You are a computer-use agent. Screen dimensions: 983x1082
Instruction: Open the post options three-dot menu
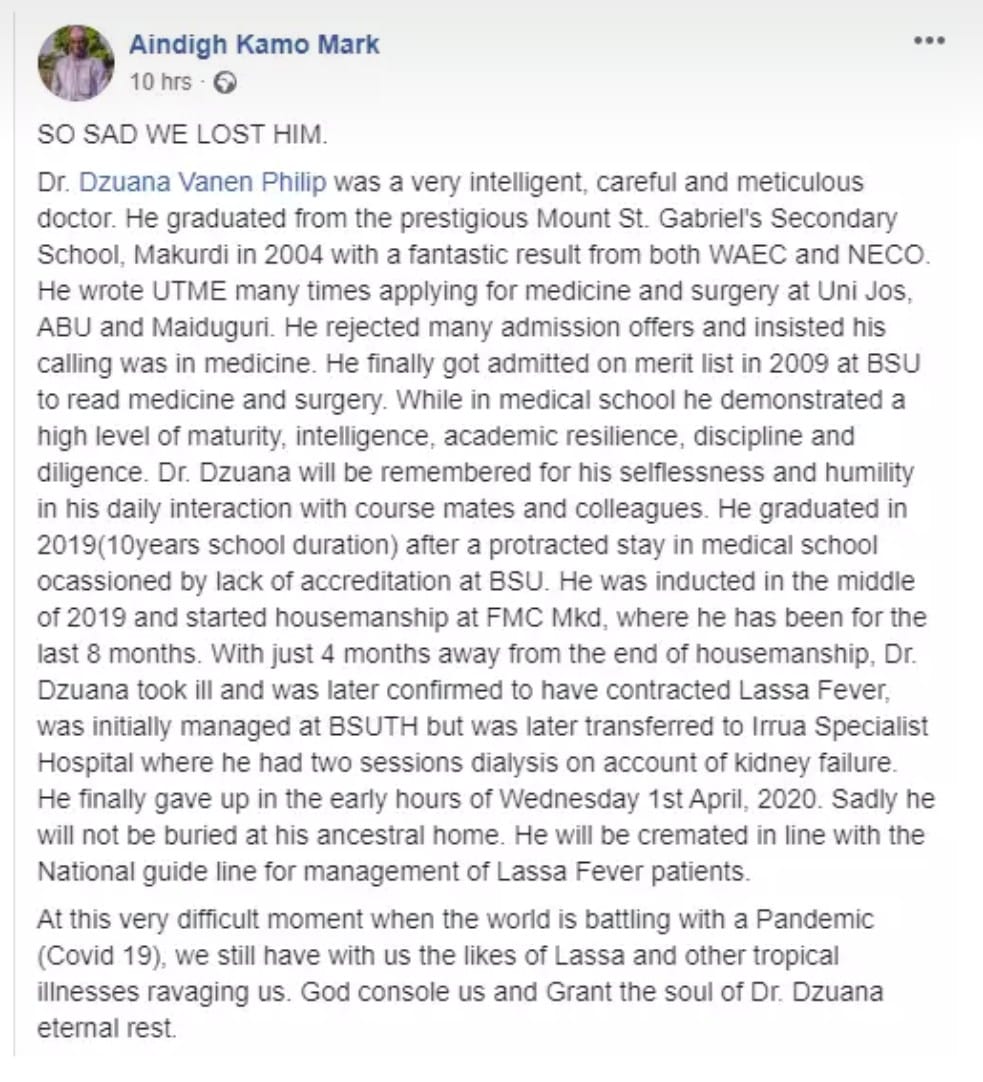point(929,42)
